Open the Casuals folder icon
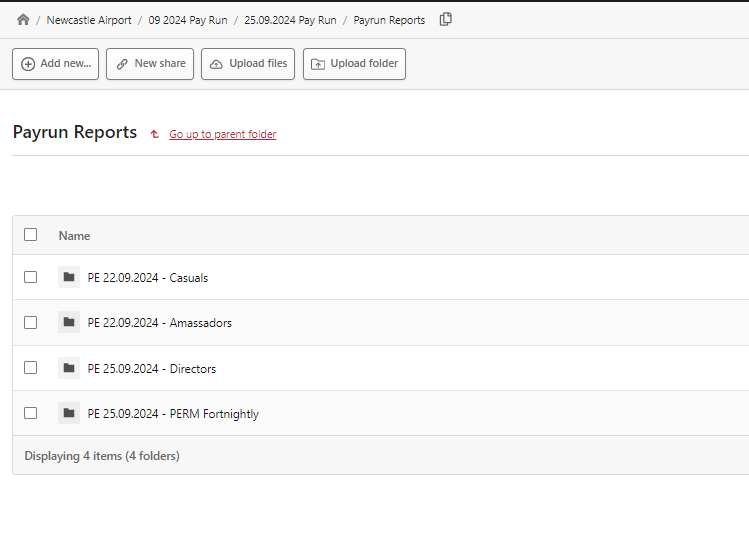The width and height of the screenshot is (749, 558). (x=69, y=277)
